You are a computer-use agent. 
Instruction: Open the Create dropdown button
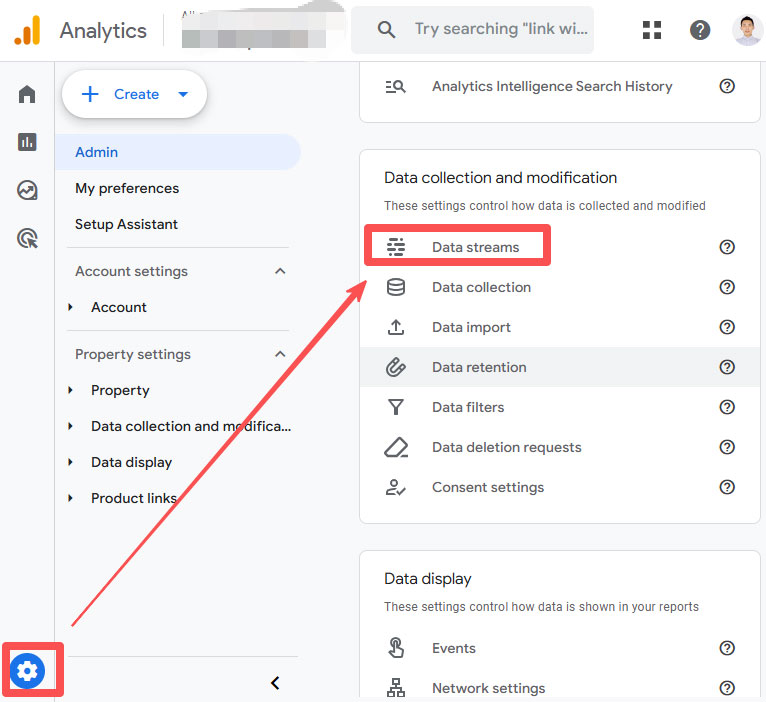(135, 94)
